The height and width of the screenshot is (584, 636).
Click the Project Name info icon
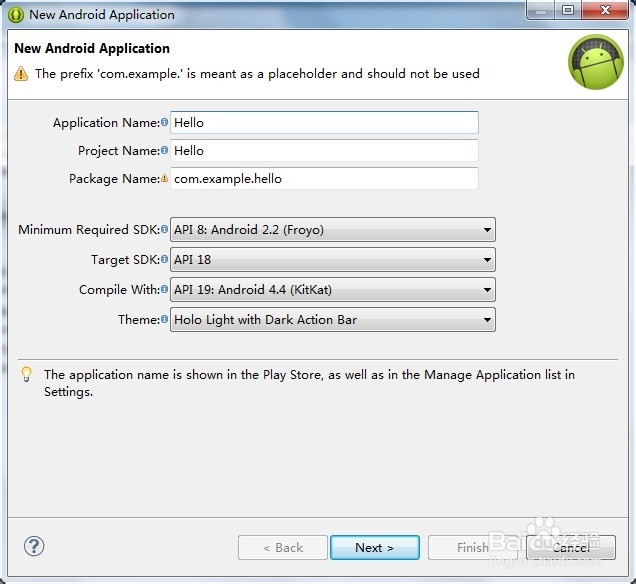(x=164, y=150)
